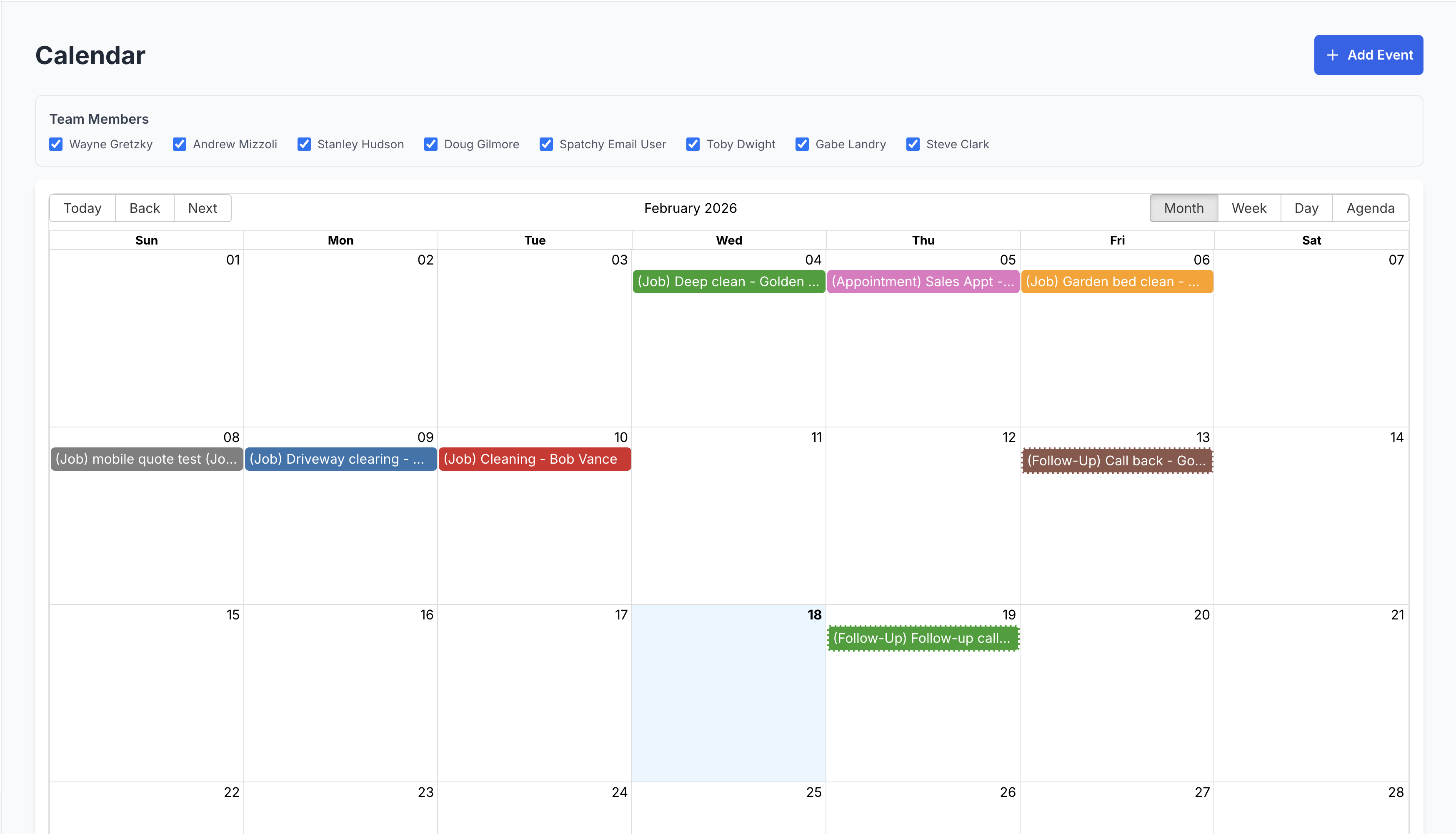Click date number 25
The height and width of the screenshot is (834, 1456).
click(x=814, y=793)
